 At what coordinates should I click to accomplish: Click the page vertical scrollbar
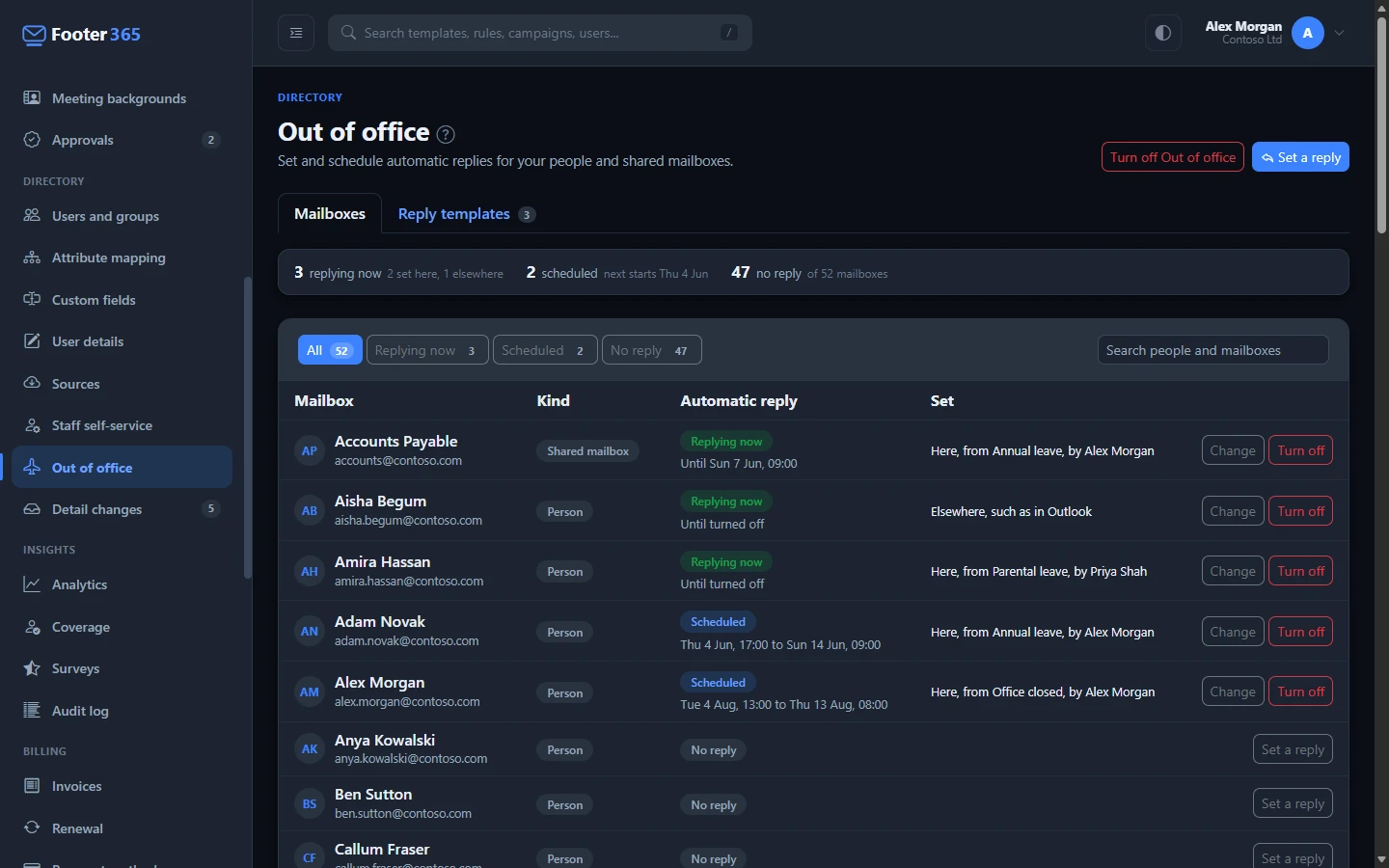tap(1381, 125)
